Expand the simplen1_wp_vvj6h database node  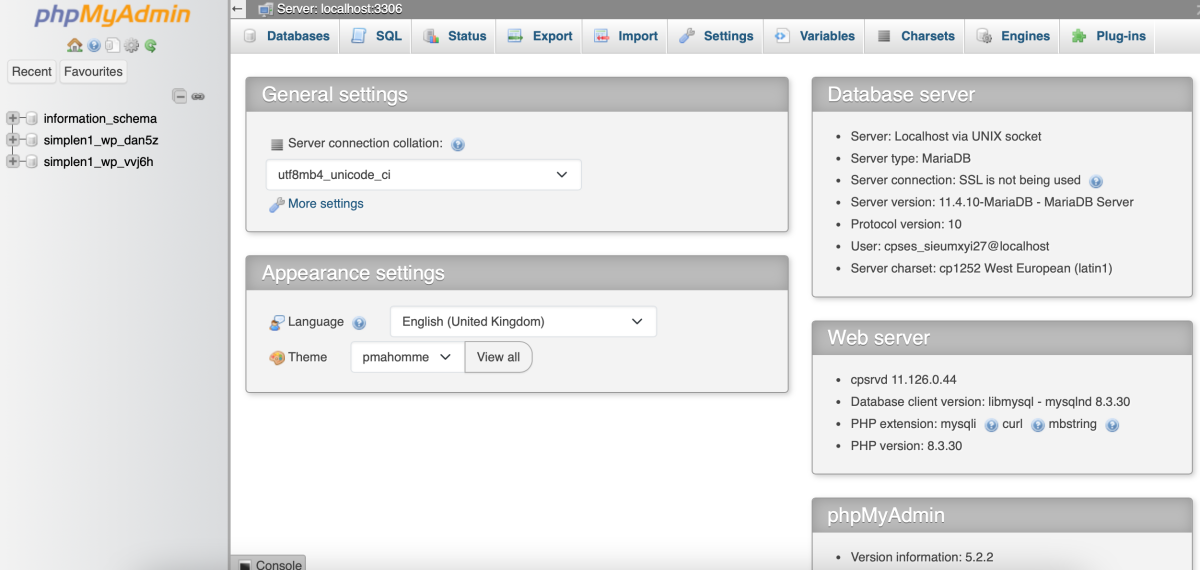14,161
